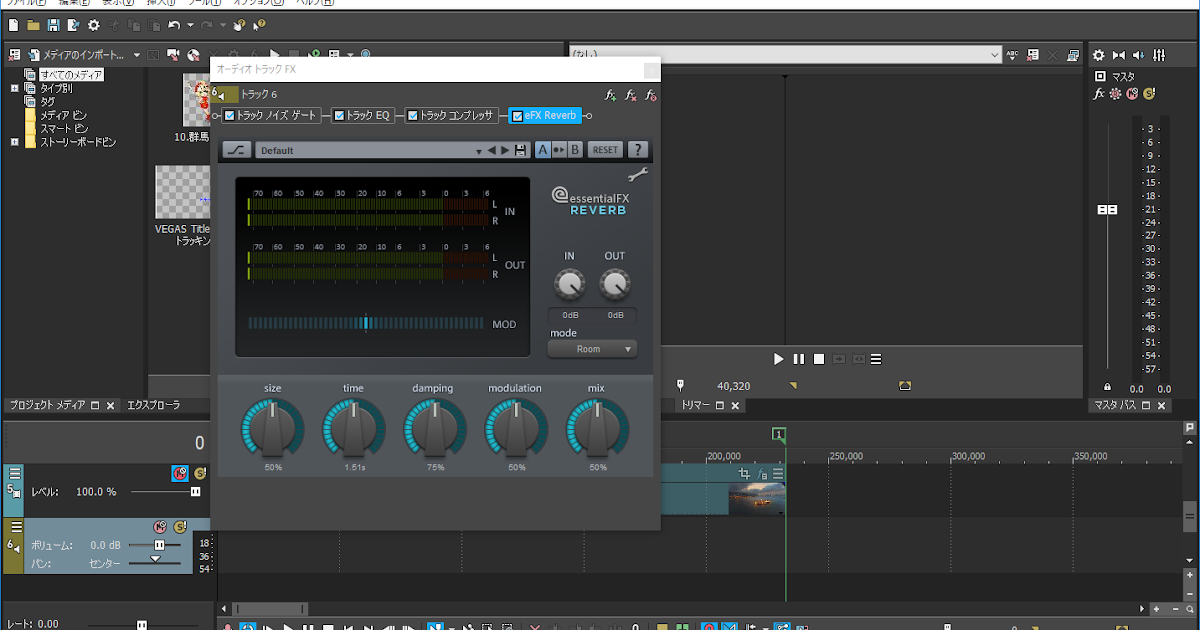
Task: Add a new plug-in with the fx+ icon
Action: pos(610,94)
